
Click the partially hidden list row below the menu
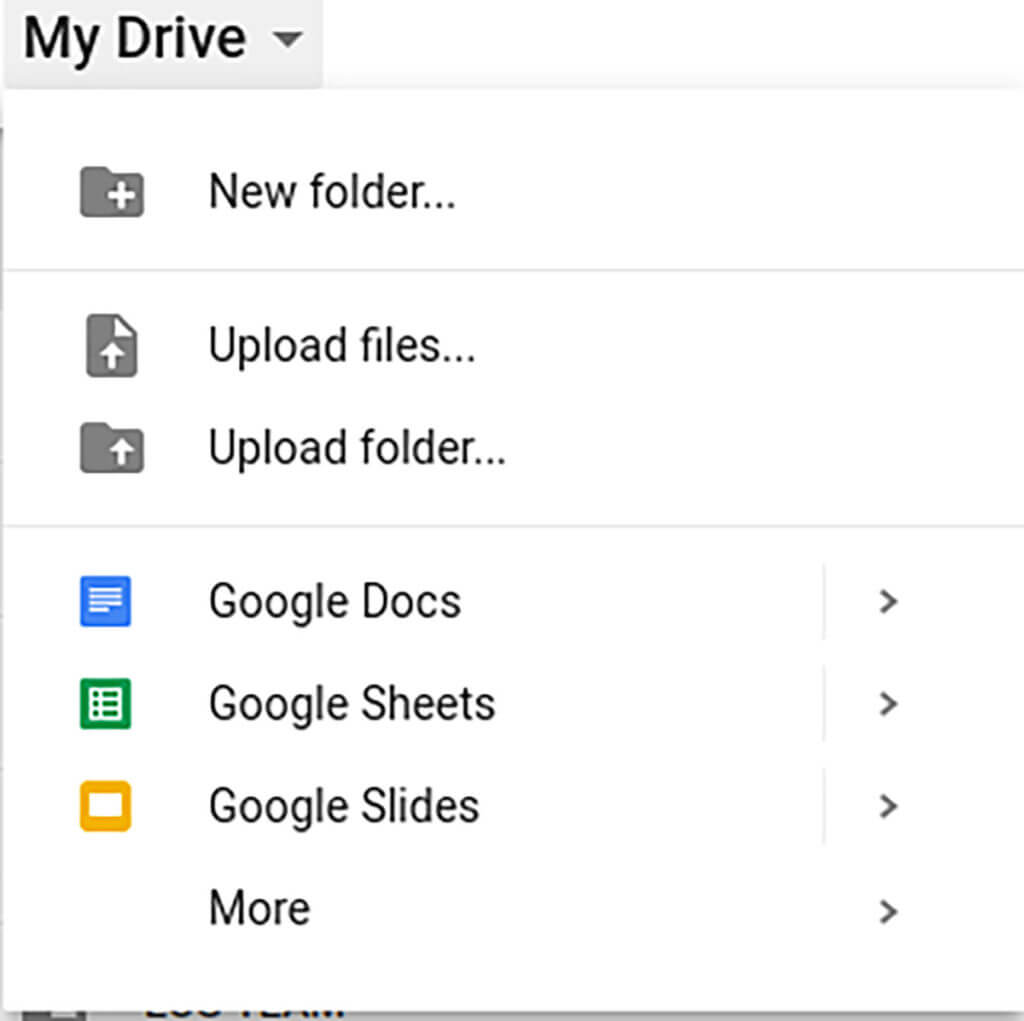[245, 1014]
